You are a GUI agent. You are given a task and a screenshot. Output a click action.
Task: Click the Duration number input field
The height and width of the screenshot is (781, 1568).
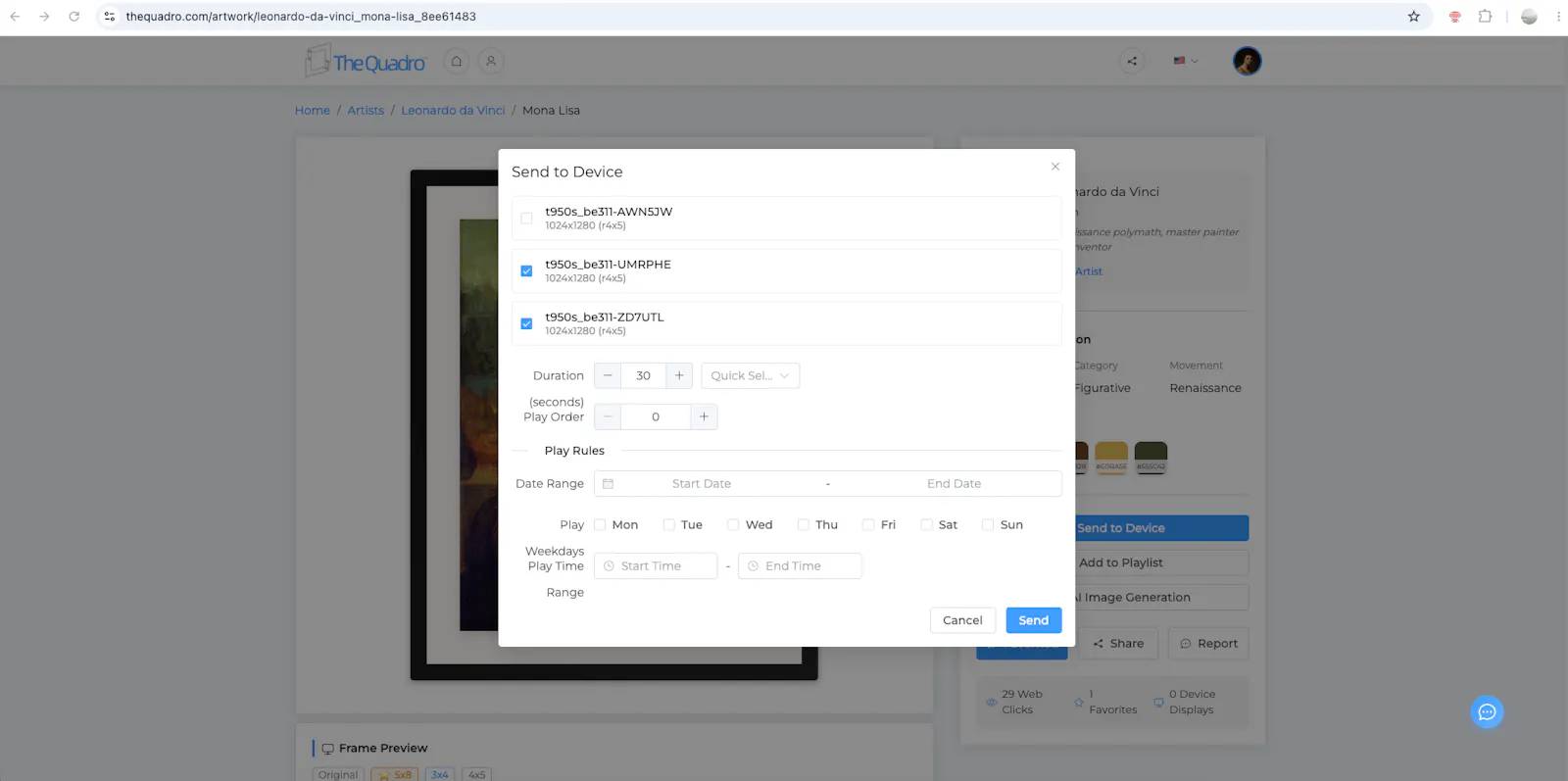point(643,375)
